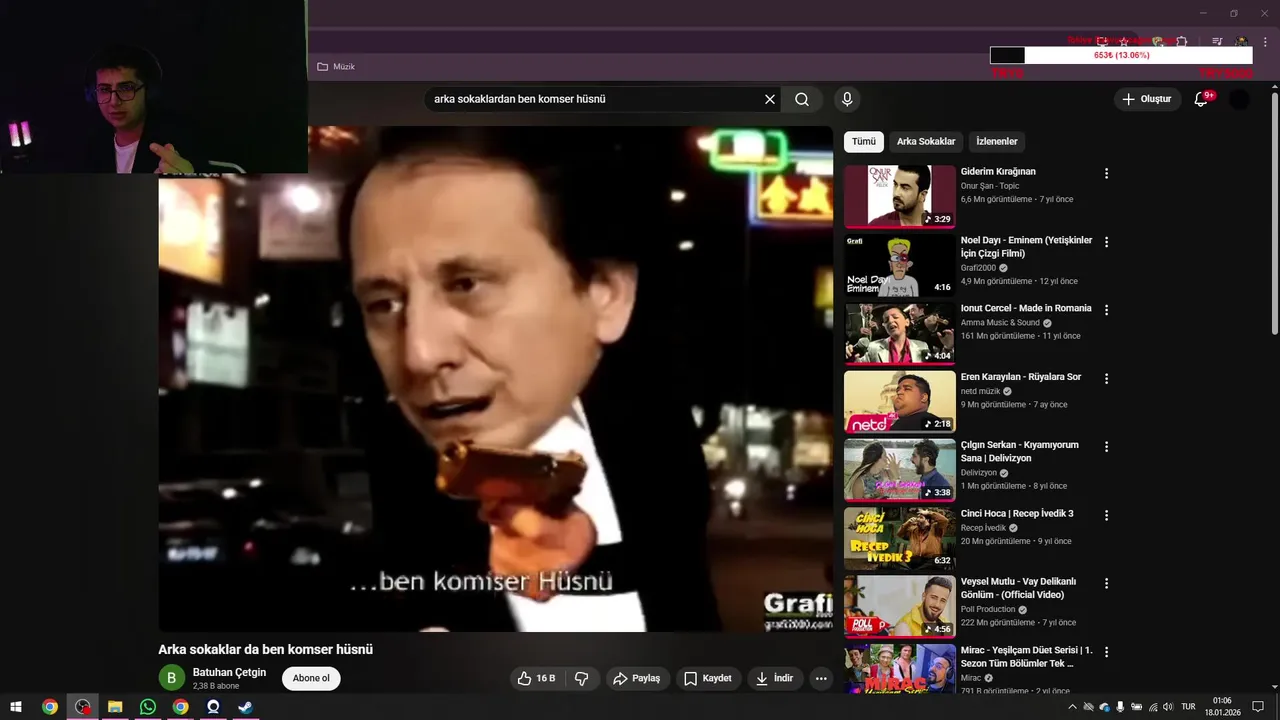The image size is (1280, 720).
Task: Open the Chrome profile avatar
Action: pyautogui.click(x=1241, y=42)
